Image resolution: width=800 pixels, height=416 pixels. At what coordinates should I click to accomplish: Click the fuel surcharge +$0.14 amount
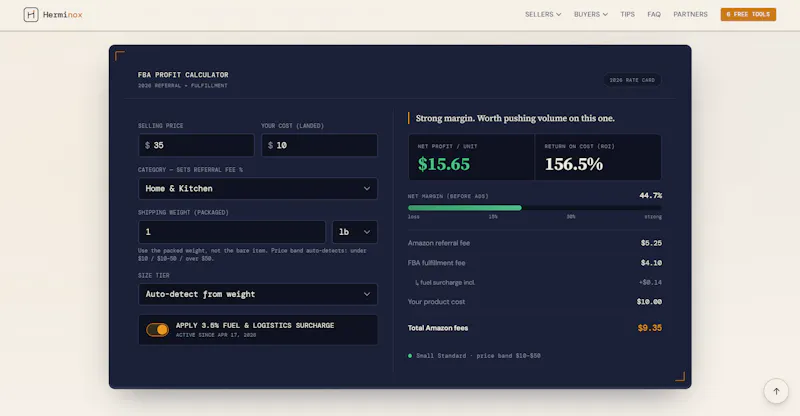click(x=650, y=282)
